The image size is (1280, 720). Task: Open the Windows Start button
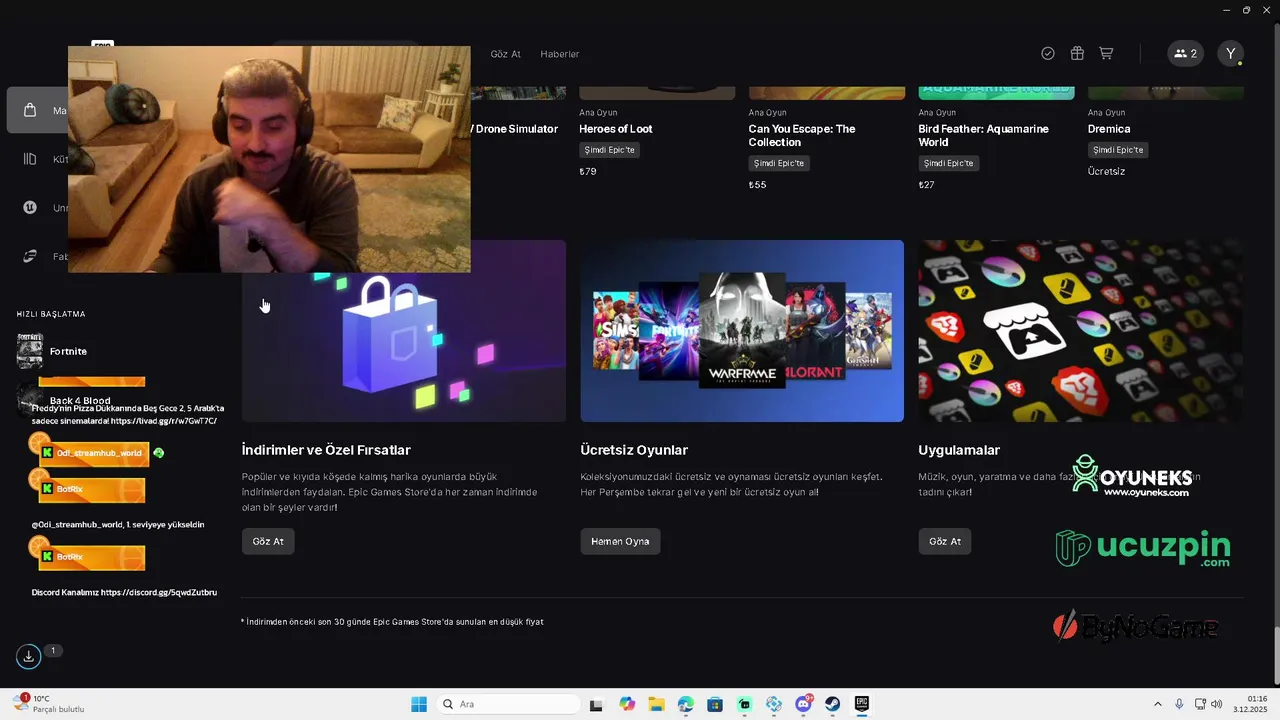click(419, 704)
